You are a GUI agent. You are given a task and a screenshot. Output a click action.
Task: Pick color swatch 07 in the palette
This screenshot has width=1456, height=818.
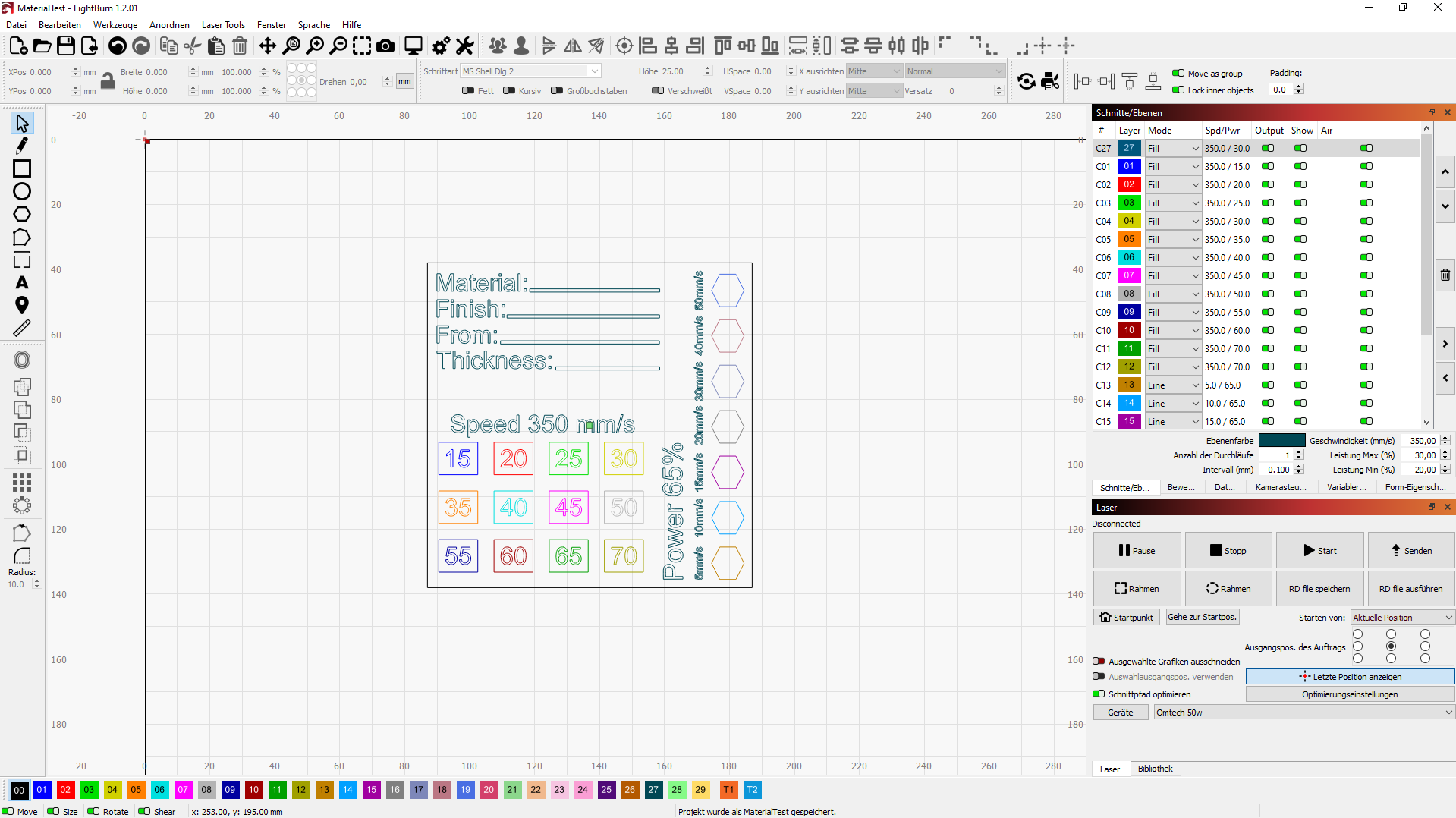(183, 789)
